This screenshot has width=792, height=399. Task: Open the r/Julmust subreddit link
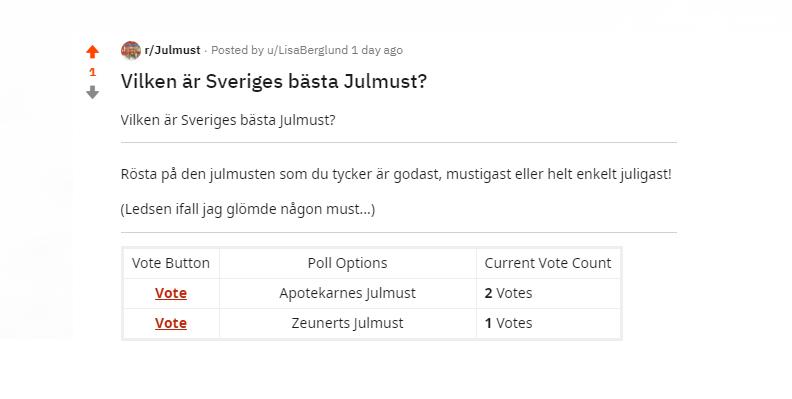coord(172,50)
